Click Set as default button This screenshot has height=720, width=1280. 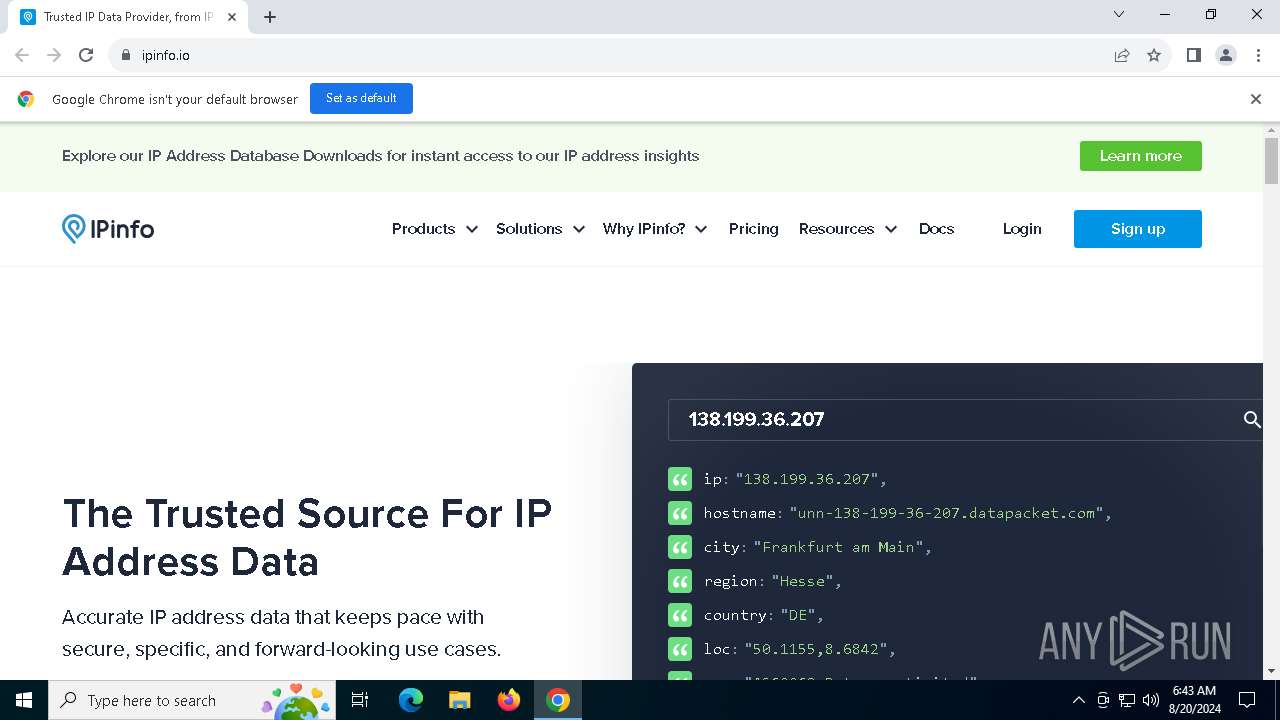tap(361, 99)
